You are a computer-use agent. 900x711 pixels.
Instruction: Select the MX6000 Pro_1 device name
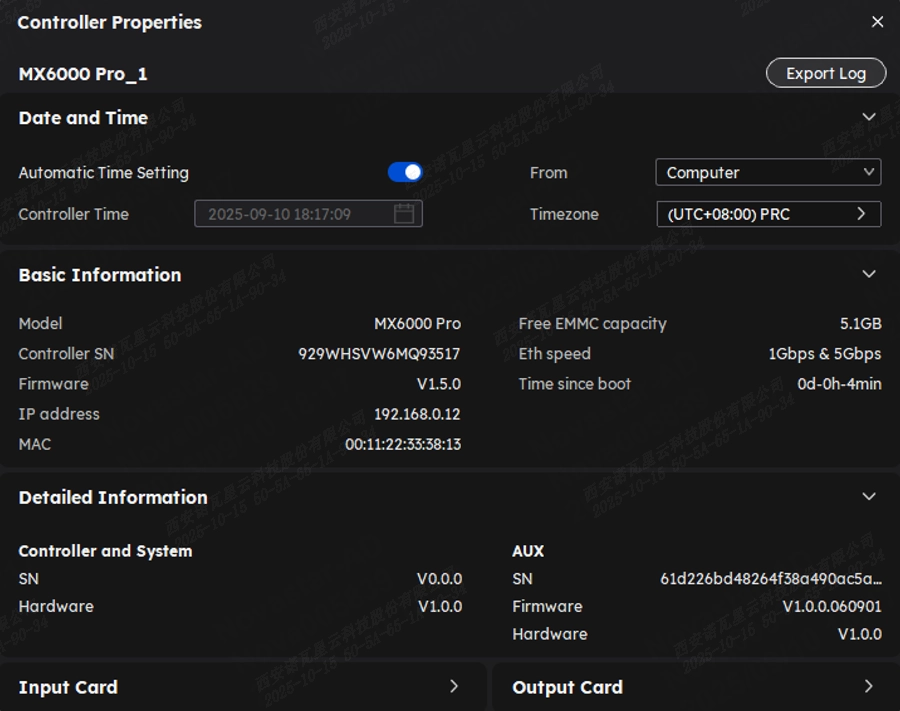83,74
